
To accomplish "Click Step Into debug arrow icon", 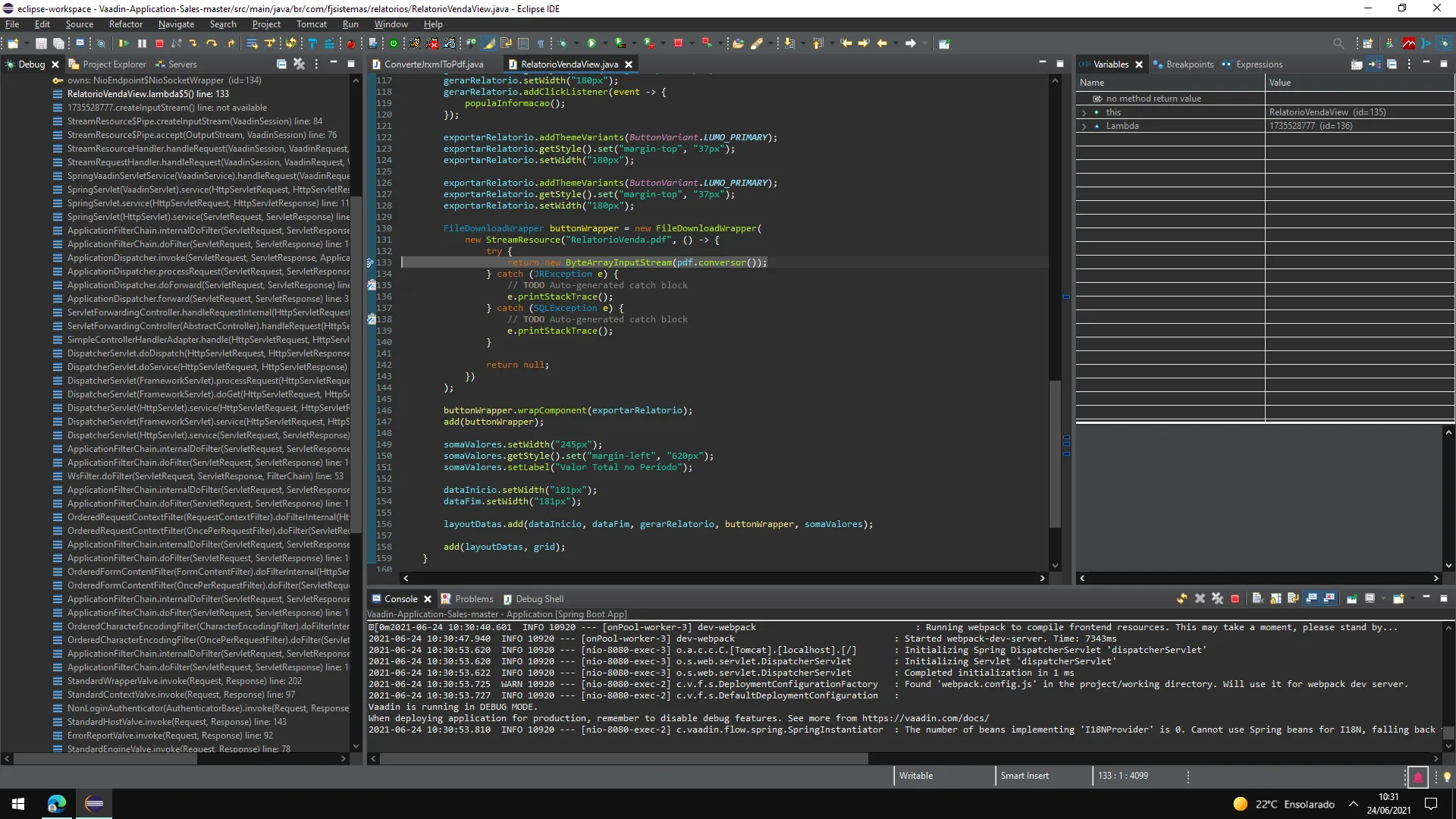I will pos(193,44).
